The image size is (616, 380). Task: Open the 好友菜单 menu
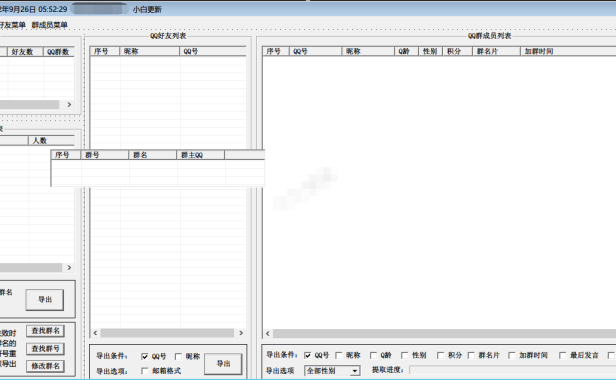coord(13,25)
